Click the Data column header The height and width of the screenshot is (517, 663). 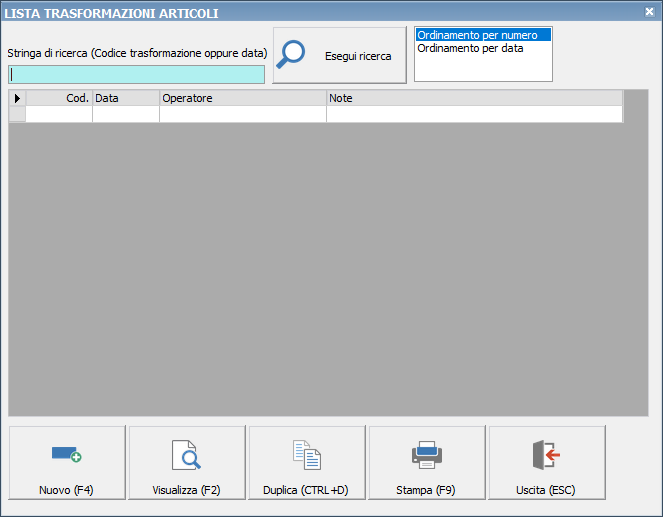pyautogui.click(x=126, y=98)
